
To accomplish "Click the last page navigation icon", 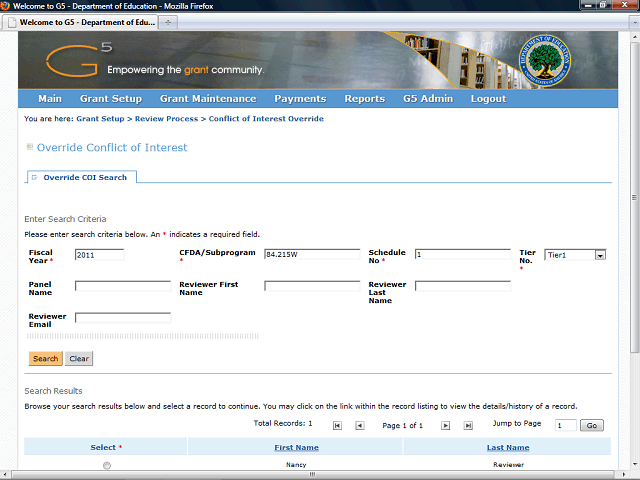I will tap(468, 425).
